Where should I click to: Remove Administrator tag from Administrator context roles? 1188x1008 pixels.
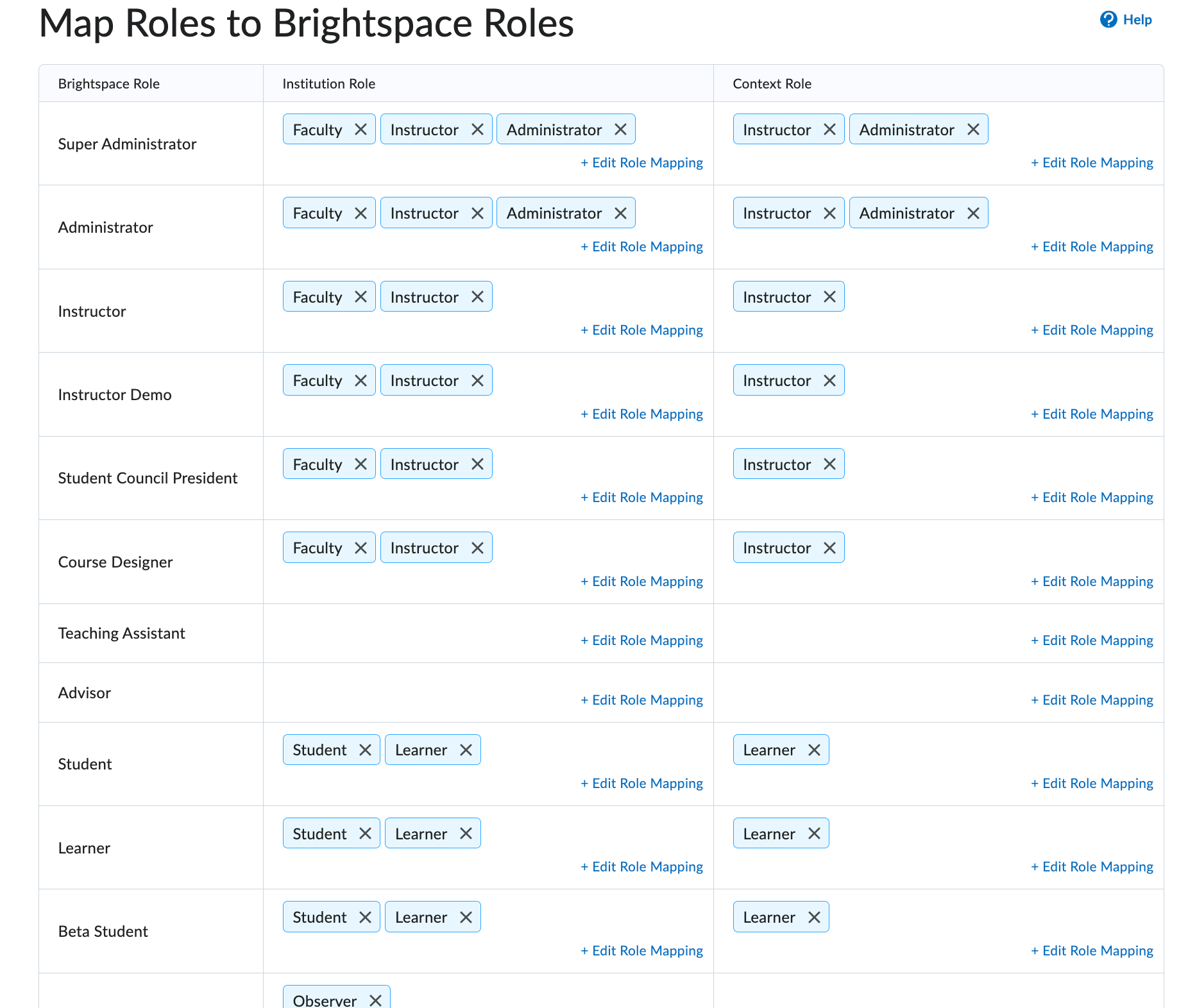(973, 213)
